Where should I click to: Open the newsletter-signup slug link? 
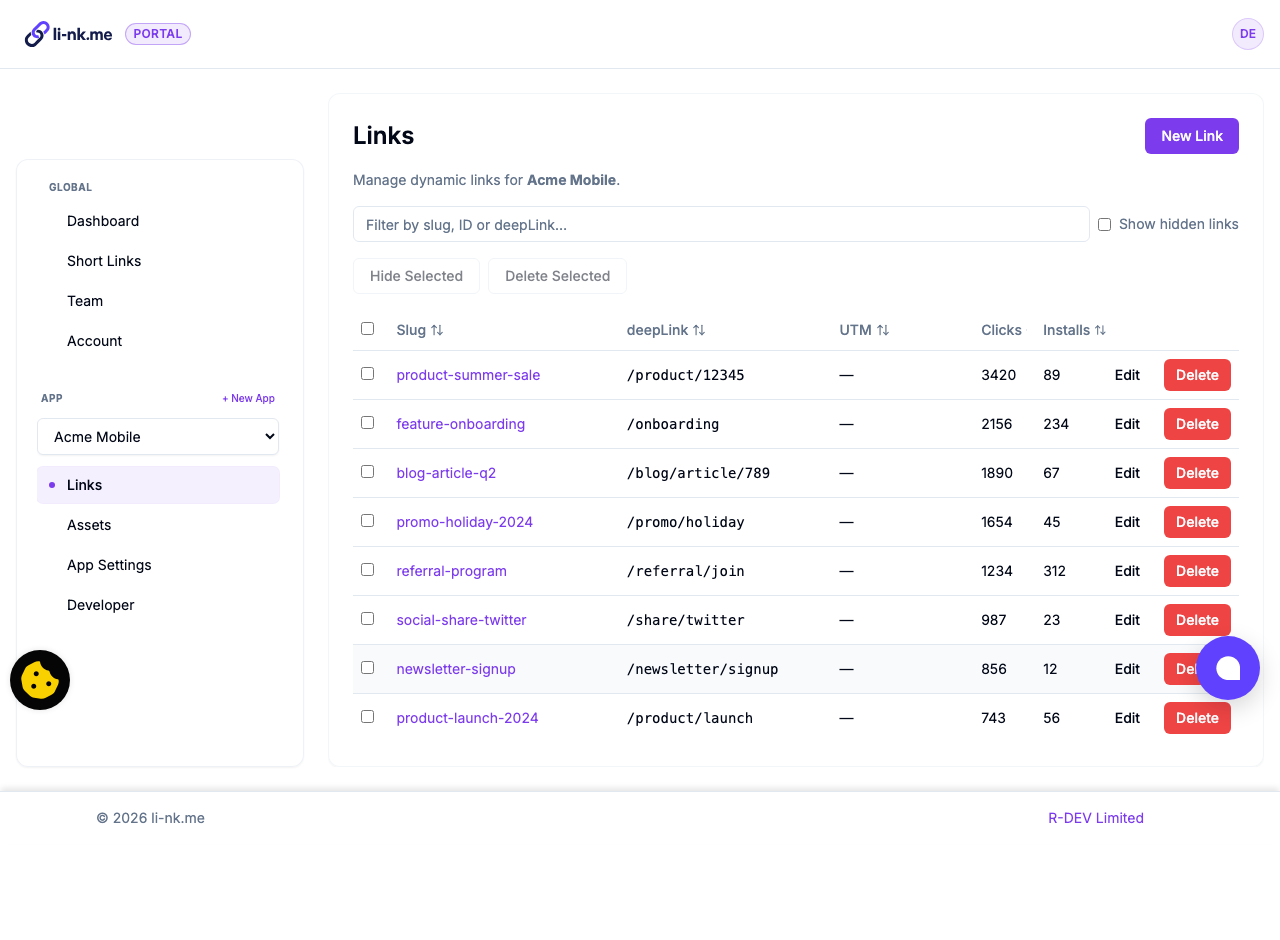pyautogui.click(x=456, y=669)
